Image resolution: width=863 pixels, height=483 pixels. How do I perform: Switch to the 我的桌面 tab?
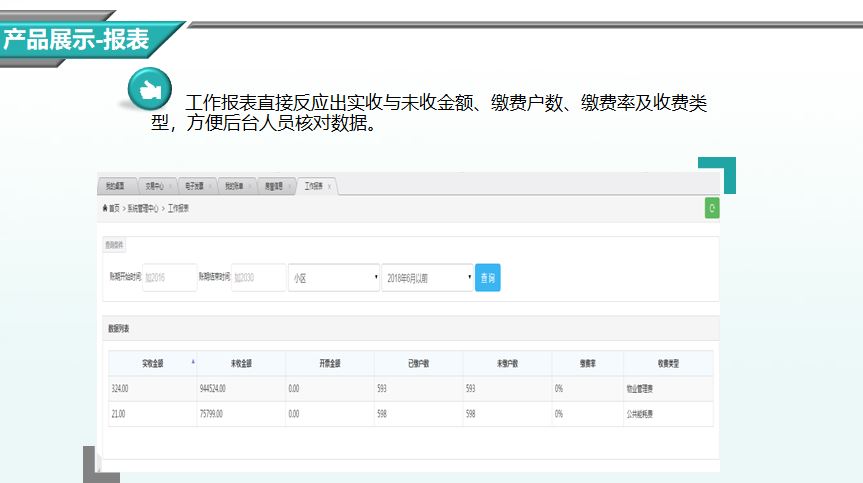pos(116,186)
